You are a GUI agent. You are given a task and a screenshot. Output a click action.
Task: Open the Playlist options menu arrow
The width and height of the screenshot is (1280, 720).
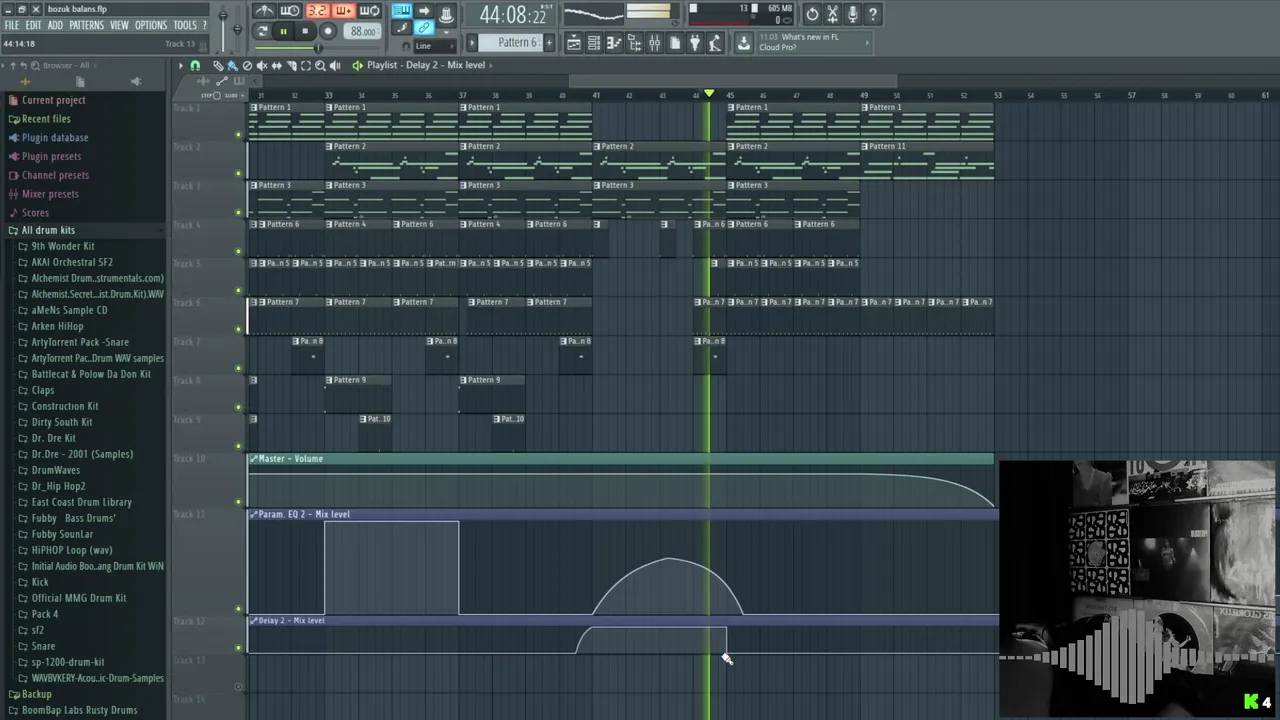point(181,66)
